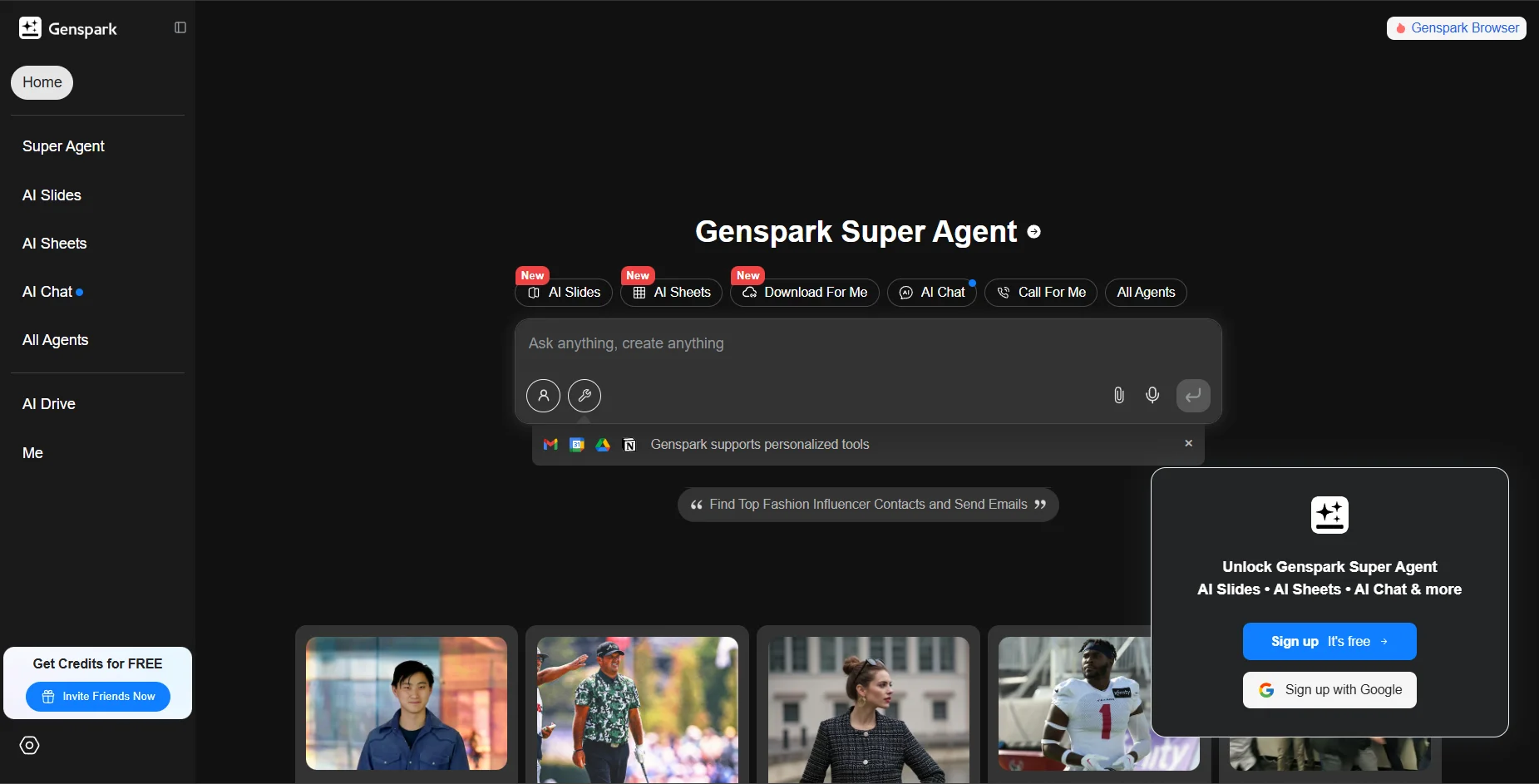Collapse the sidebar with the panel toggle icon

180,27
